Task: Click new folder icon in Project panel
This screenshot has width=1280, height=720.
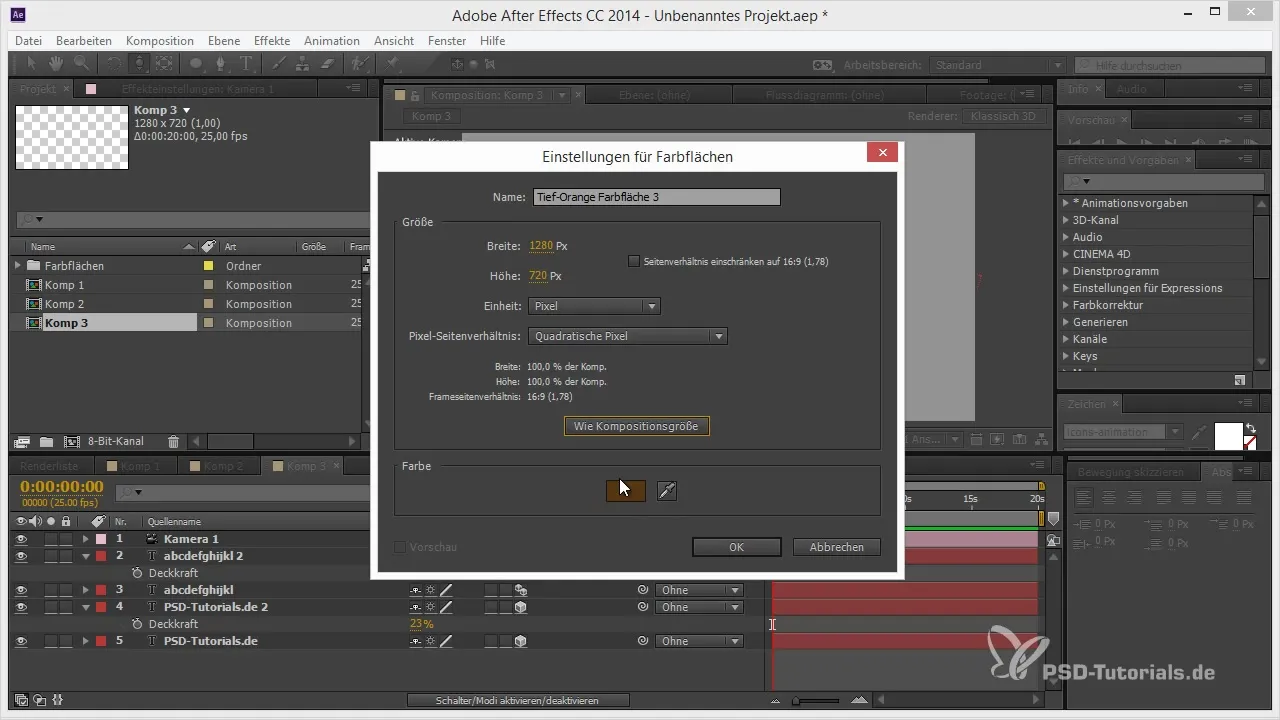Action: click(47, 441)
